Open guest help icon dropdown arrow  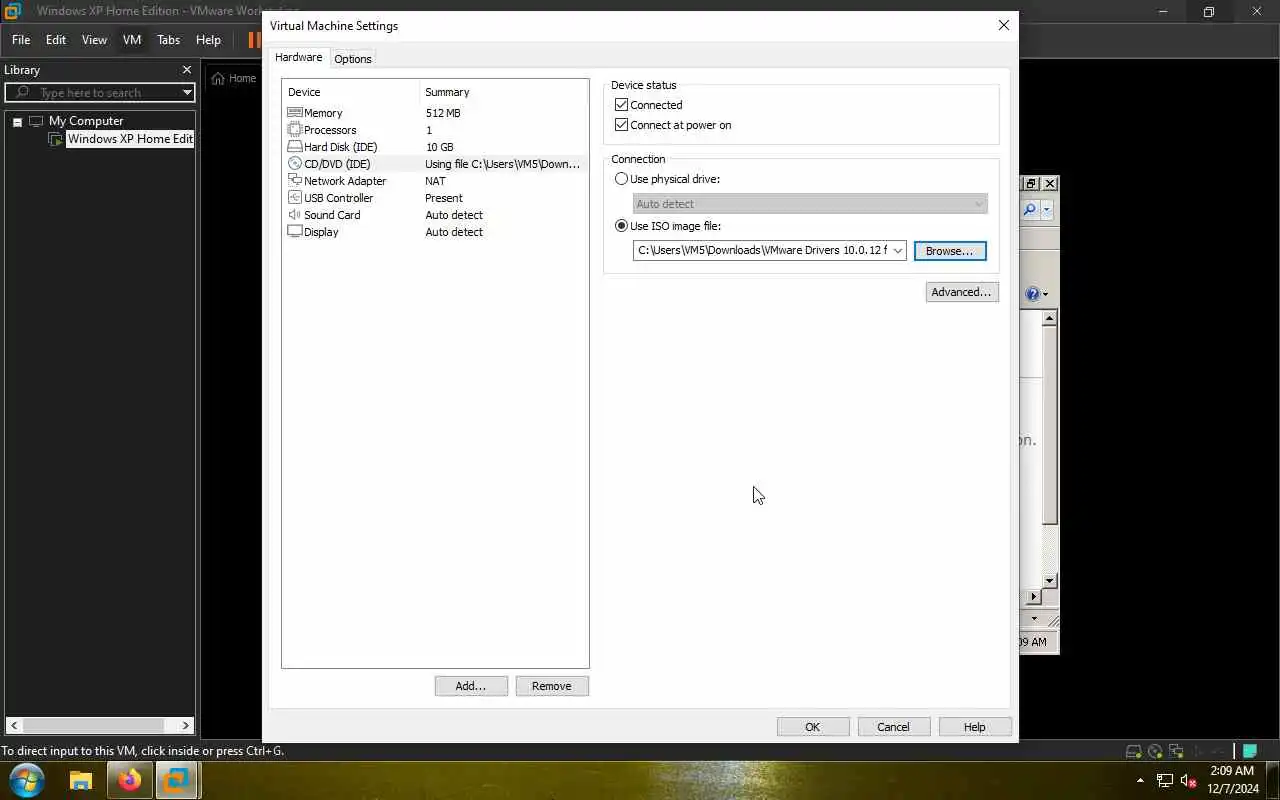click(x=1045, y=294)
